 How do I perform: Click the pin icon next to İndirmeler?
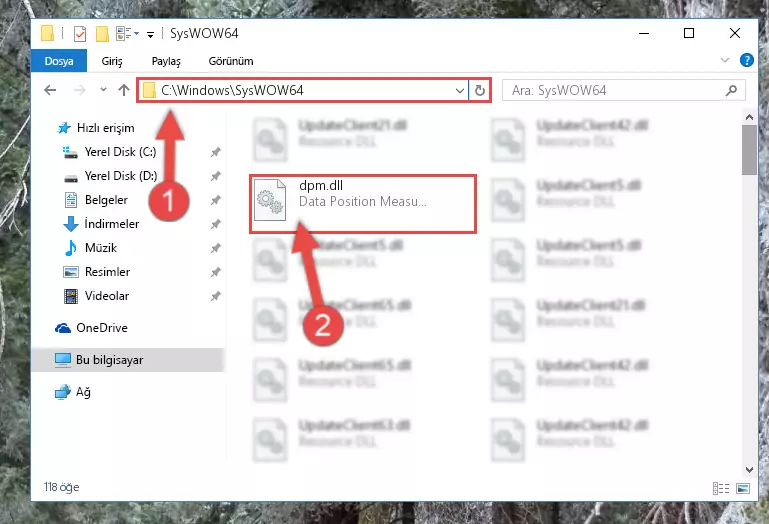[215, 224]
